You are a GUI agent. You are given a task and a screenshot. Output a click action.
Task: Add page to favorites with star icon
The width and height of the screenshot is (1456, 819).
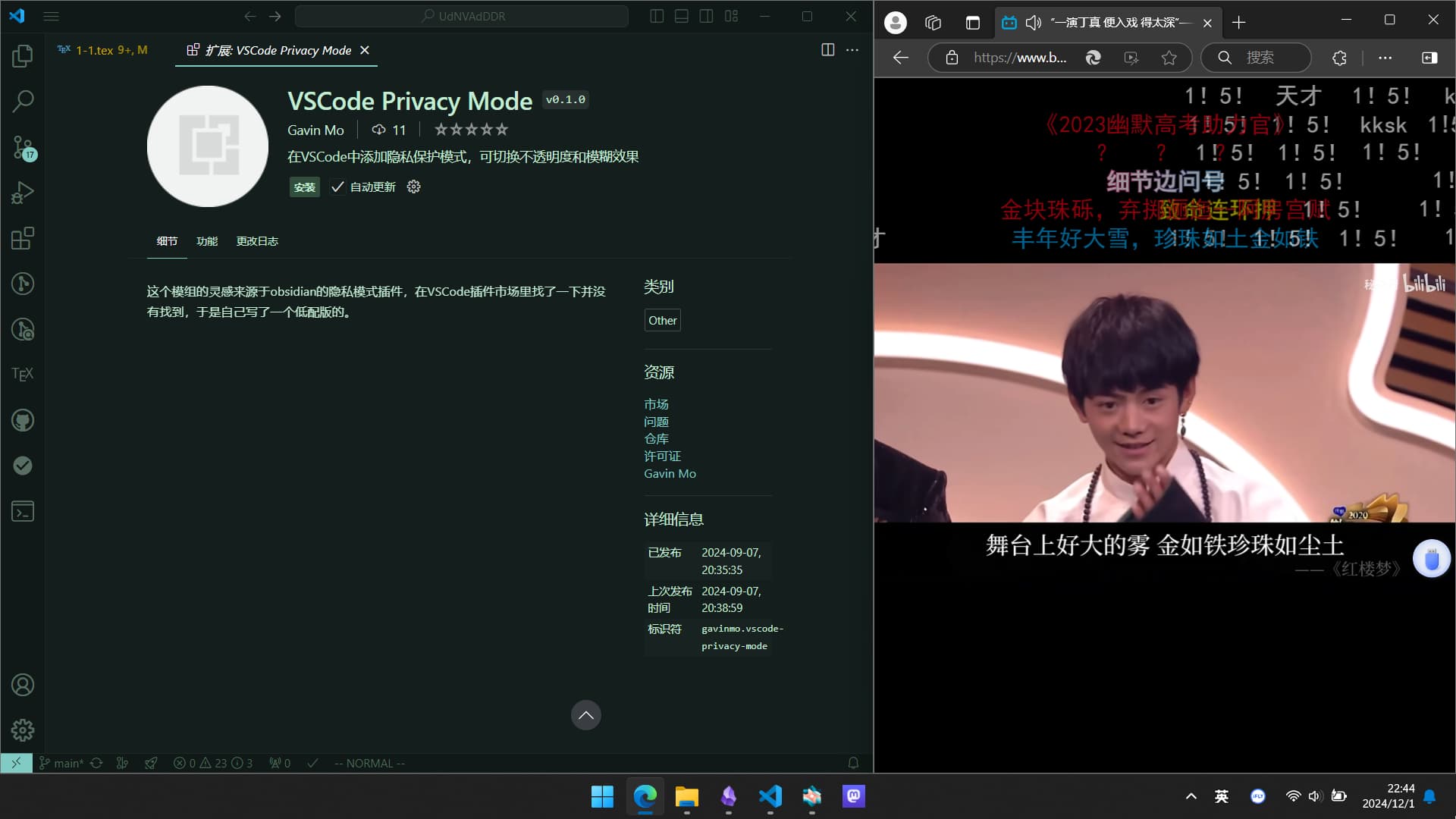[x=1169, y=58]
